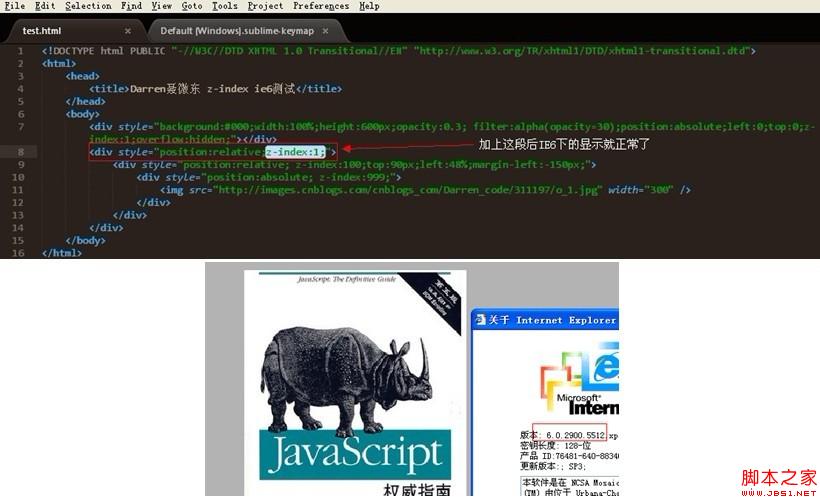Click the closing </html> tag line
The width and height of the screenshot is (820, 499).
coord(62,253)
